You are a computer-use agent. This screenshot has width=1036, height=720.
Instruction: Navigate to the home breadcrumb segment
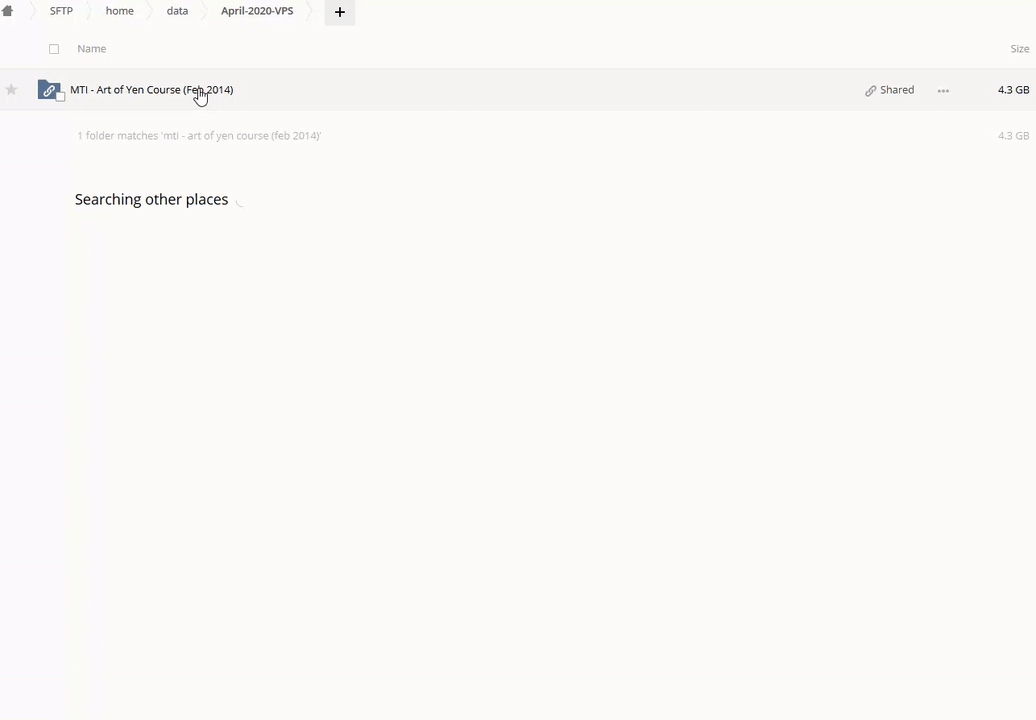pos(119,11)
